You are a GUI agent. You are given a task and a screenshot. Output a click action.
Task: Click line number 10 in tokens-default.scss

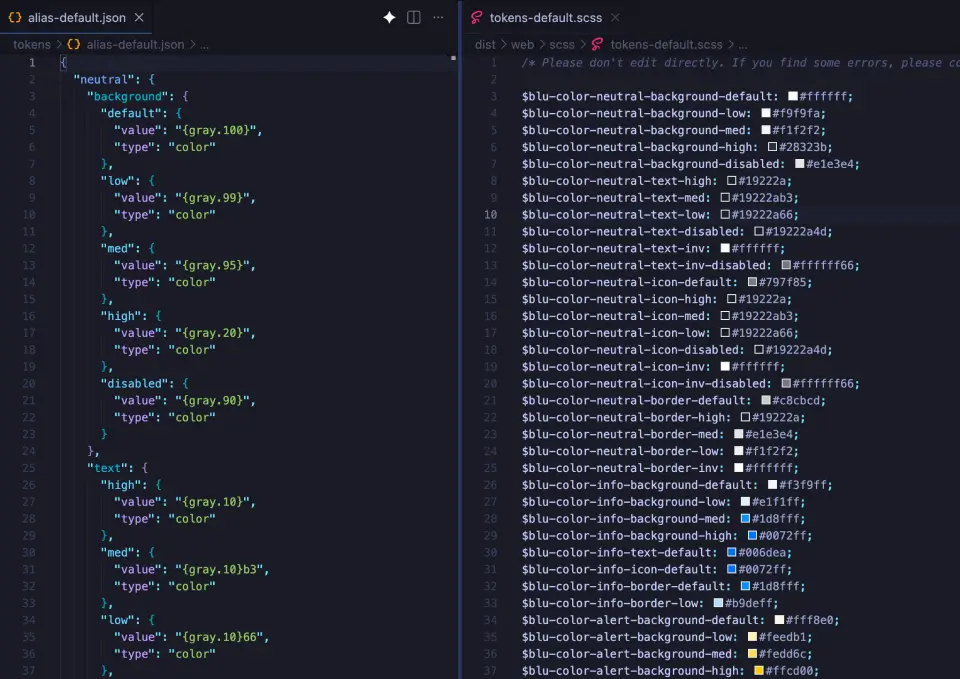490,215
